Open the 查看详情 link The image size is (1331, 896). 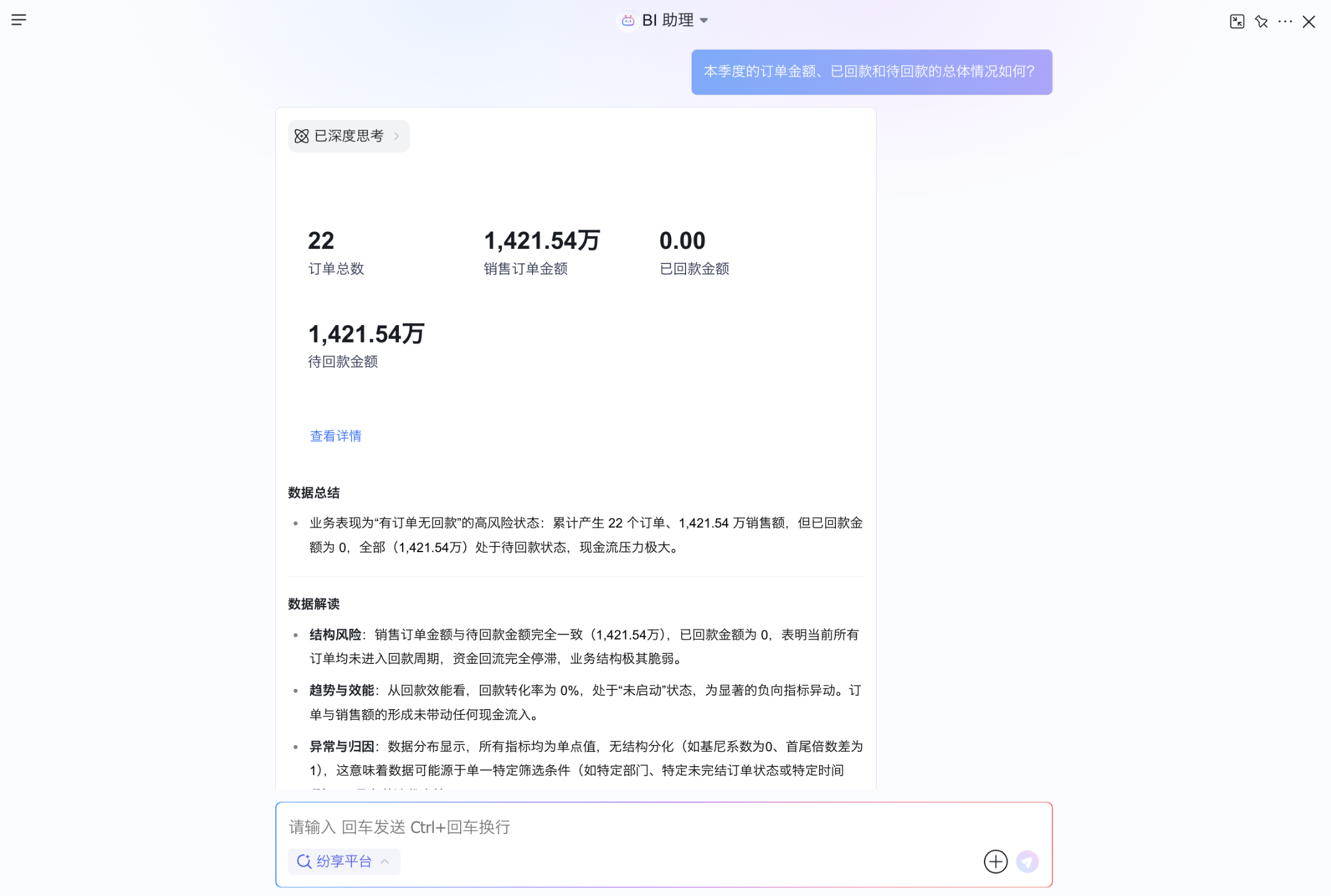[x=335, y=436]
